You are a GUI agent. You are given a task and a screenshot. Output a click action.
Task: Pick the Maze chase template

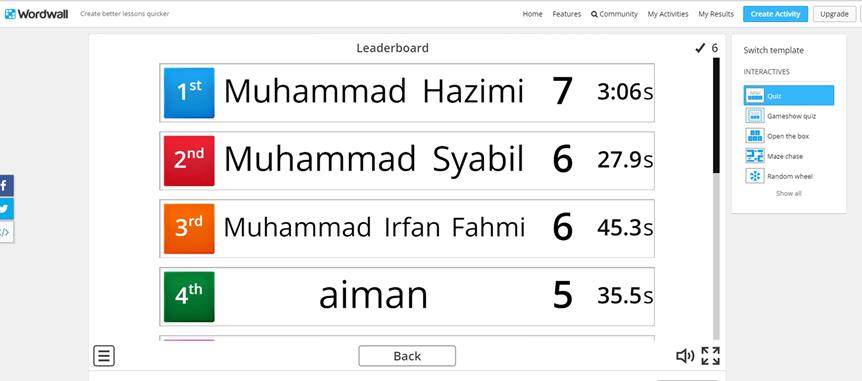pos(789,156)
